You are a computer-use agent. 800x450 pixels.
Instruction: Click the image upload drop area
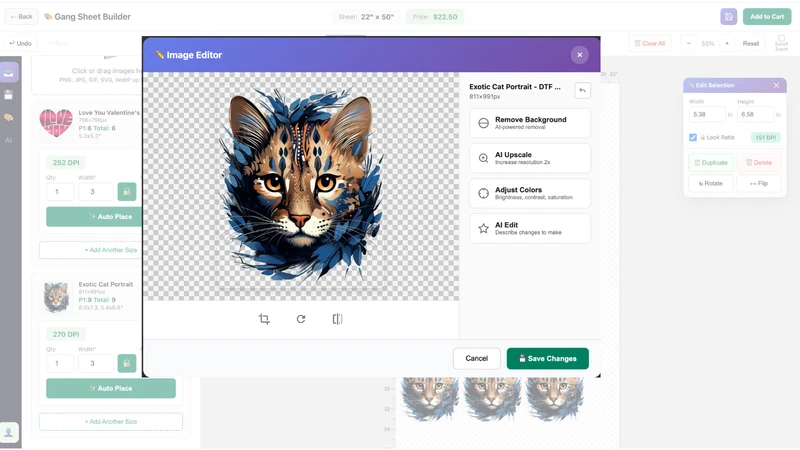(x=87, y=76)
